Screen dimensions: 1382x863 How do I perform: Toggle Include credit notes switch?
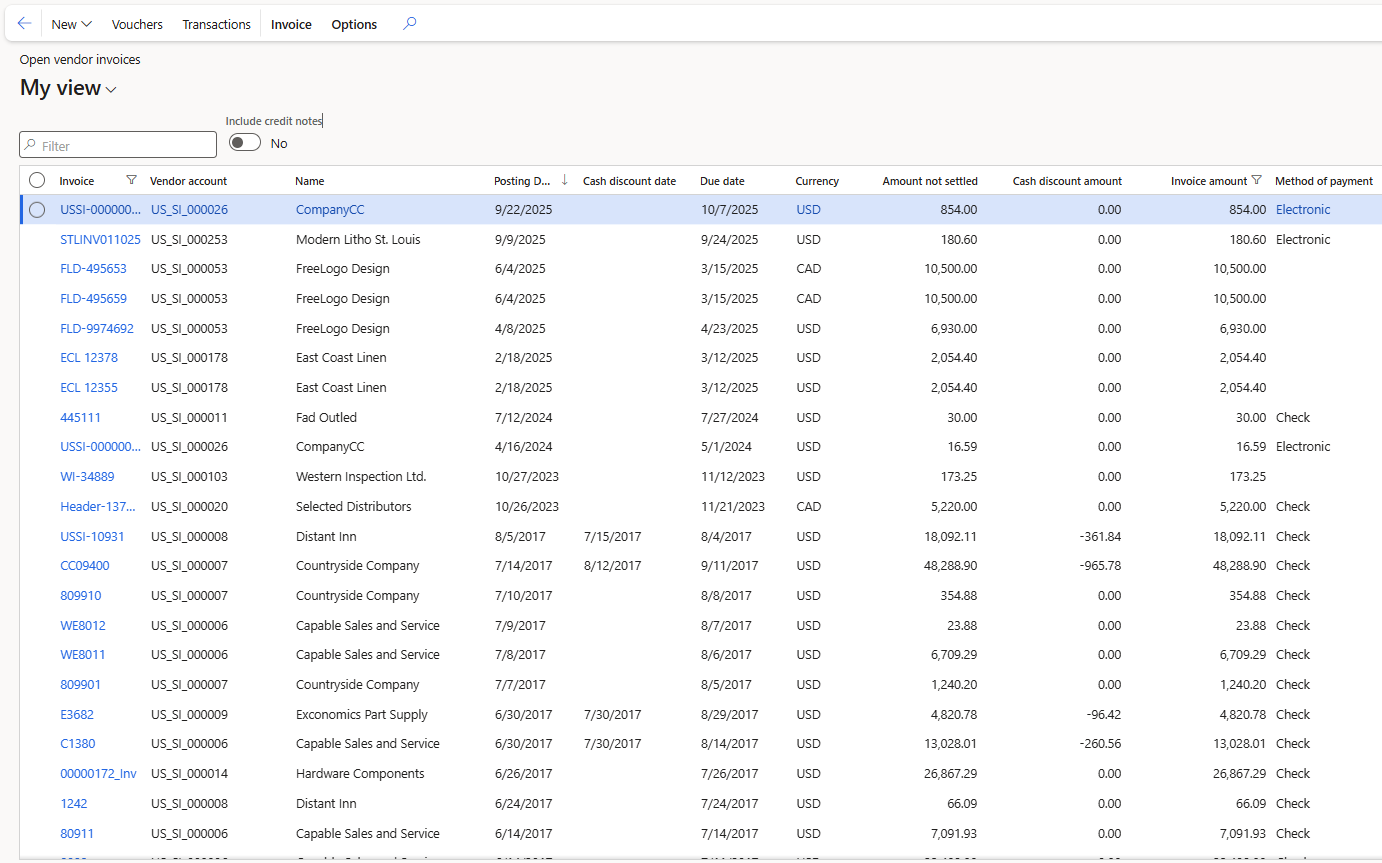(x=245, y=143)
